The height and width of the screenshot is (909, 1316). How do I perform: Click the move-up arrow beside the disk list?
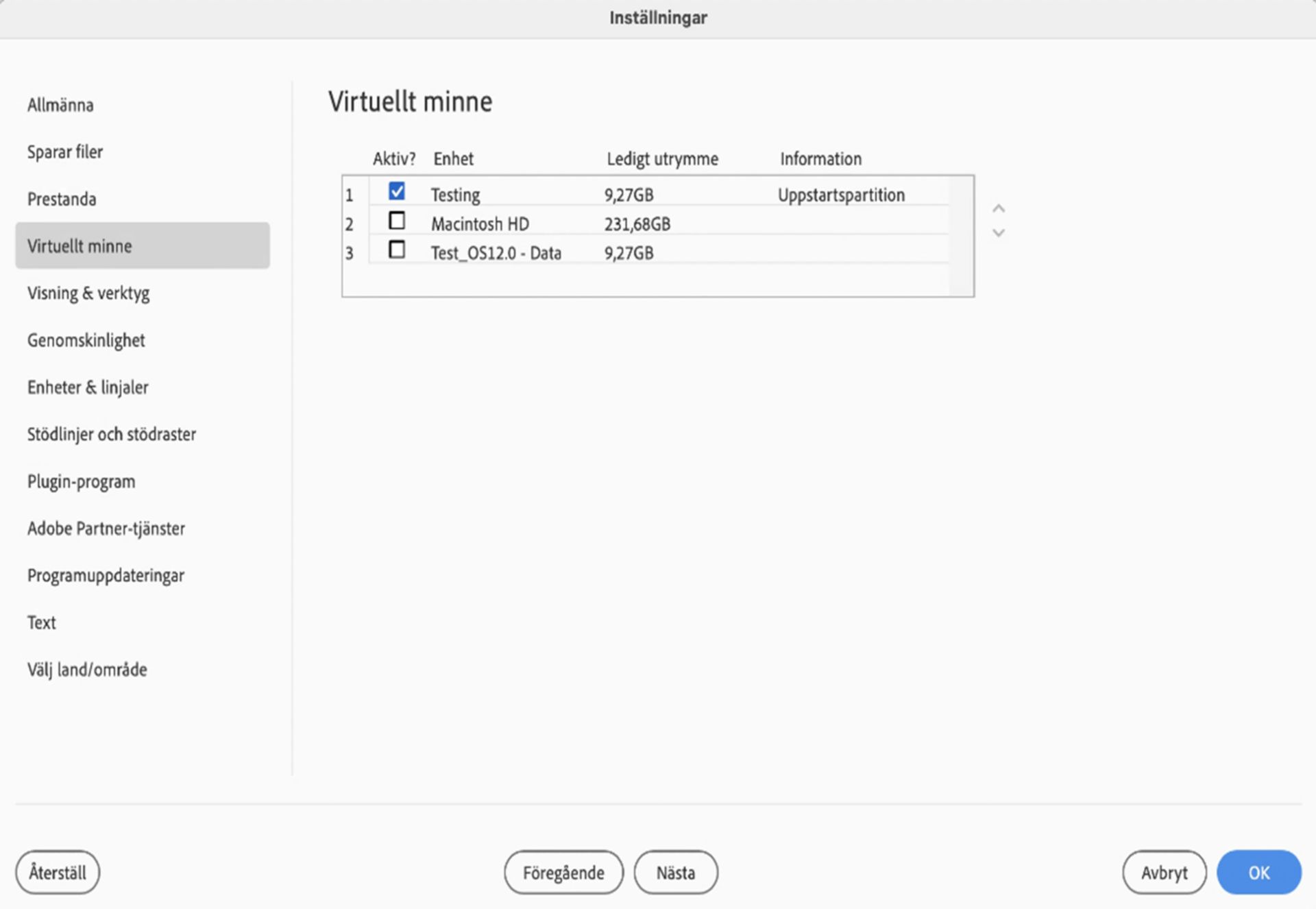coord(999,208)
